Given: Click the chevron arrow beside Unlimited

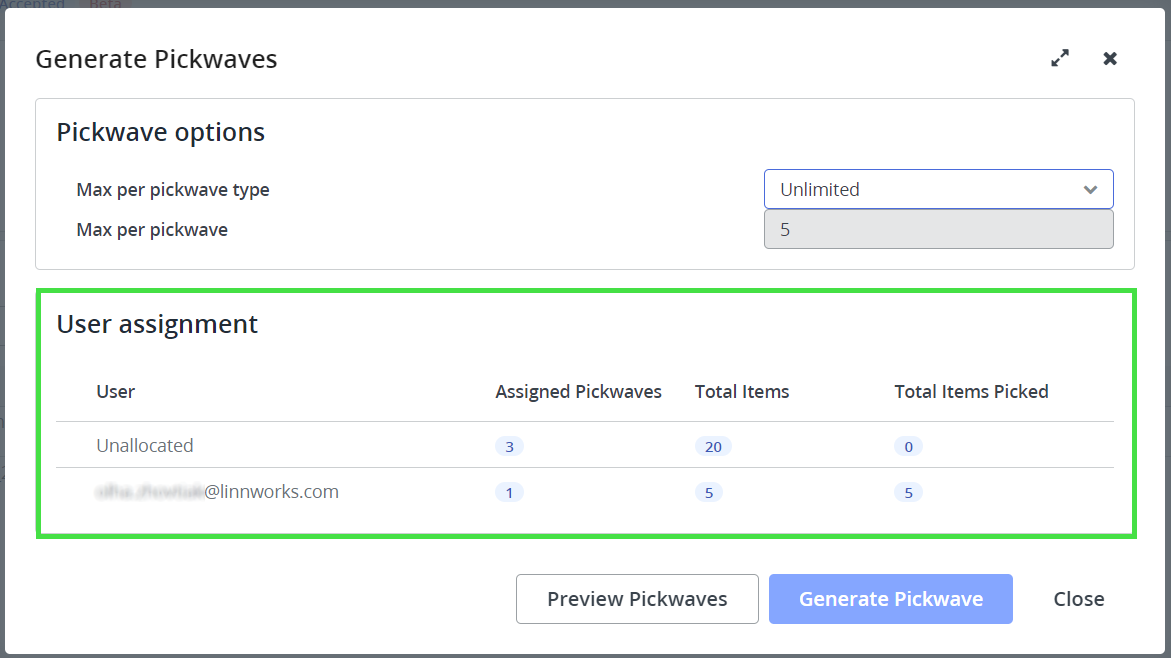Looking at the screenshot, I should 1090,189.
